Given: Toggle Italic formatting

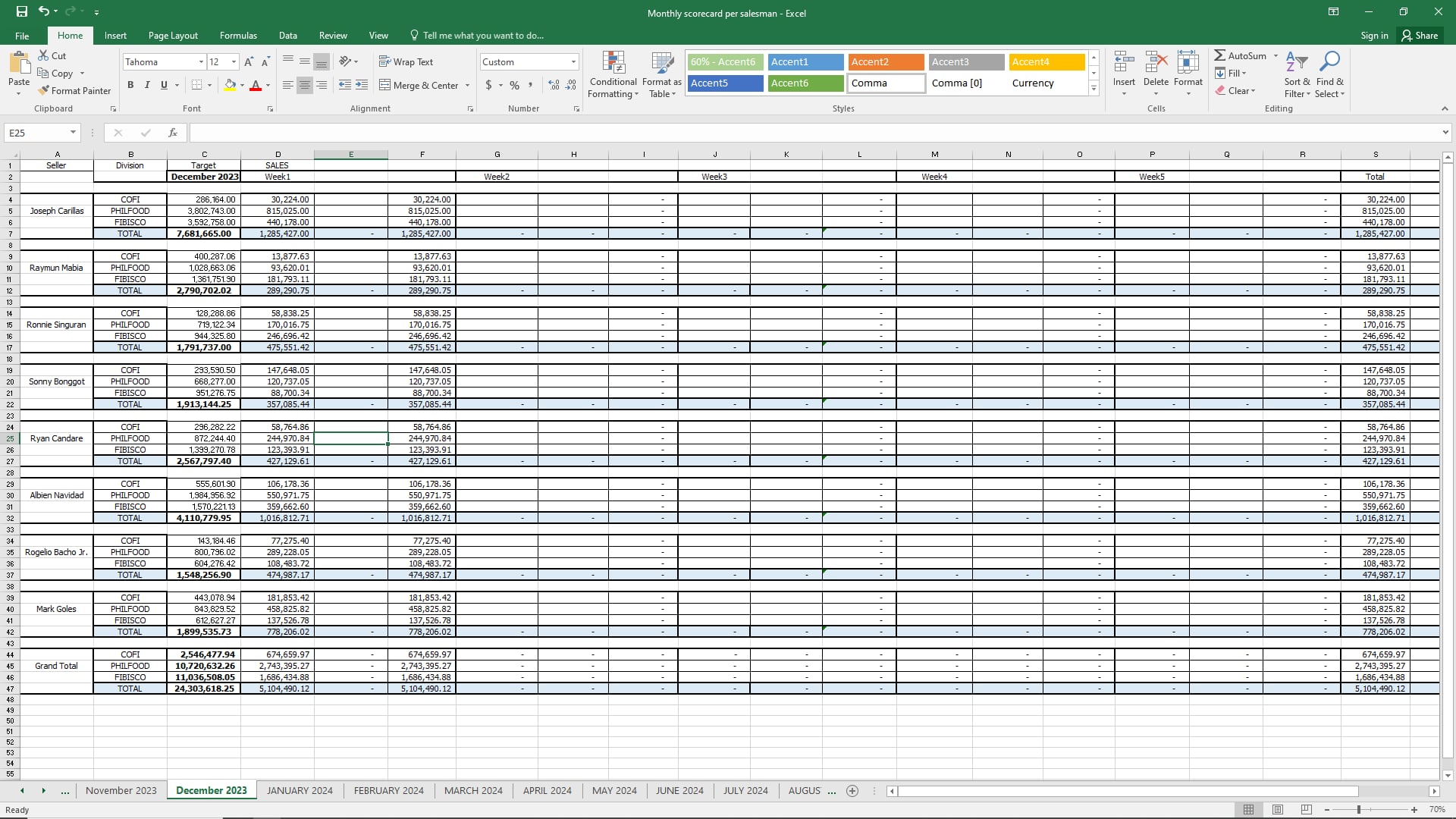Looking at the screenshot, I should 147,85.
